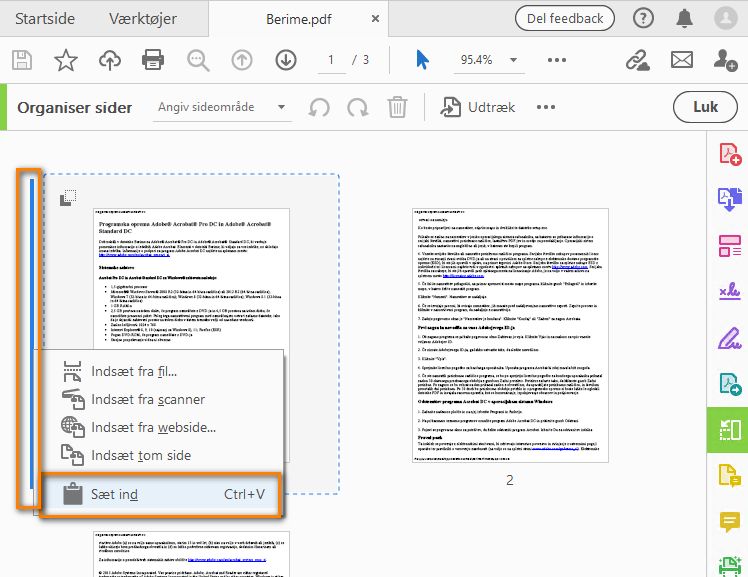Rotate pages counterclockwise

(x=319, y=107)
